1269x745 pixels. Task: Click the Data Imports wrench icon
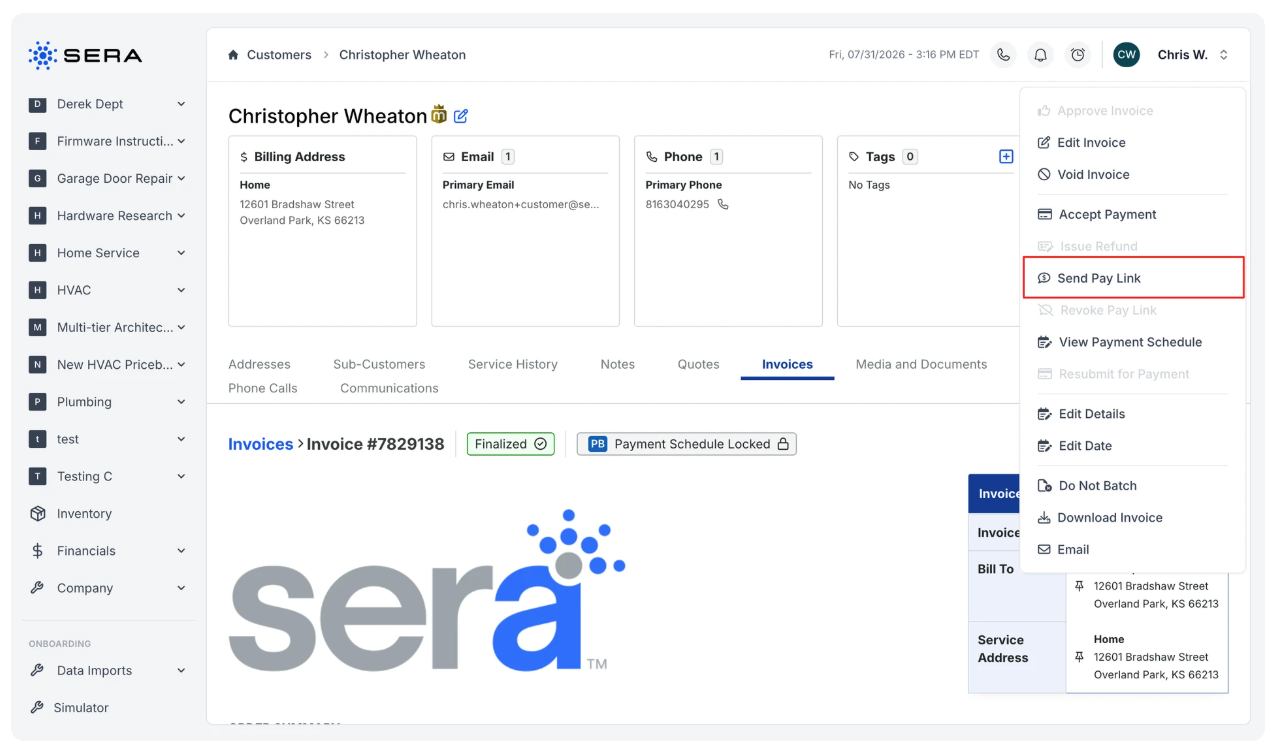[x=38, y=671]
